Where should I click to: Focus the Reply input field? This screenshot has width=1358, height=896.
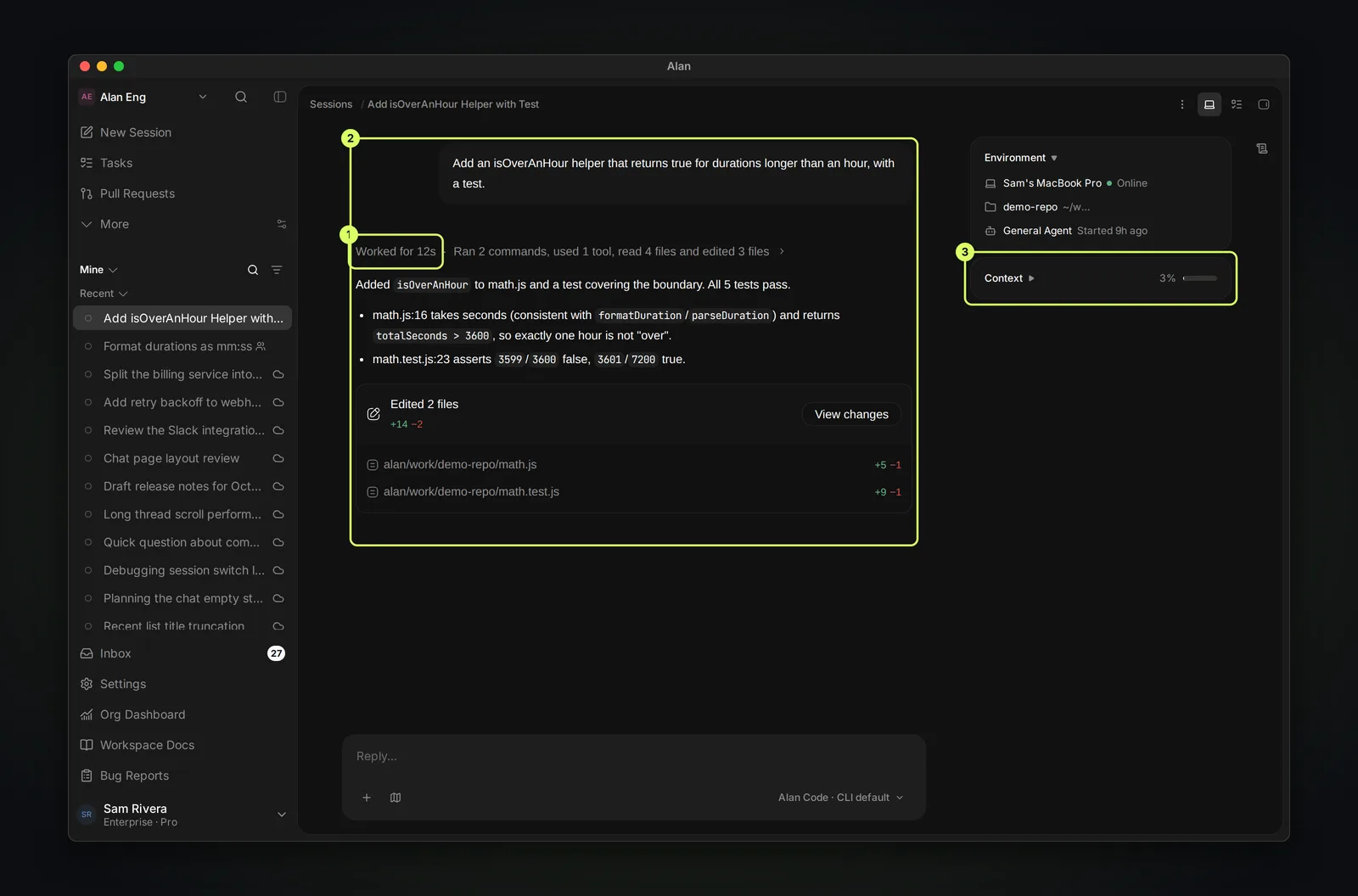coord(633,756)
